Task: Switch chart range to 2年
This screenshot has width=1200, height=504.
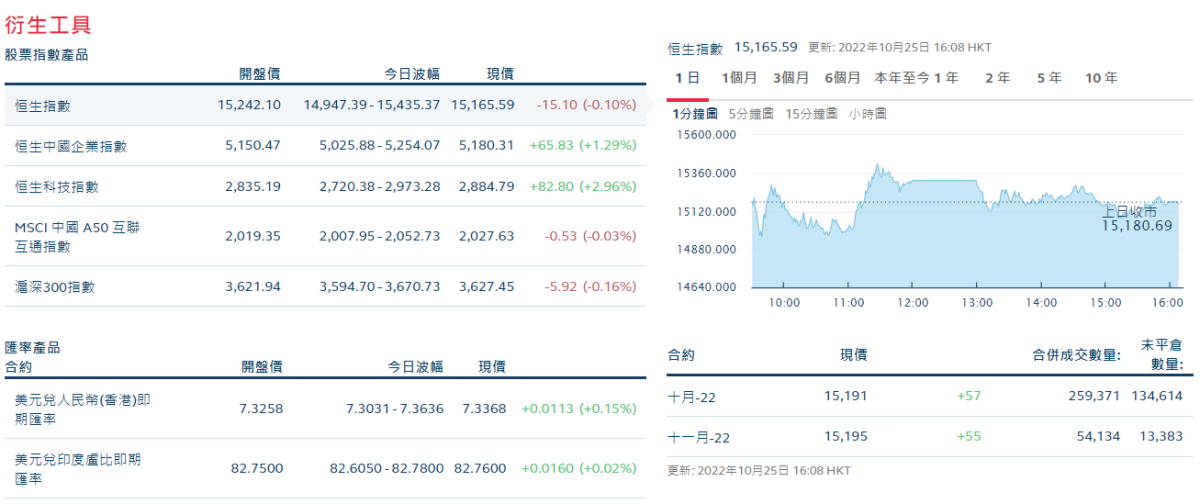Action: [997, 78]
